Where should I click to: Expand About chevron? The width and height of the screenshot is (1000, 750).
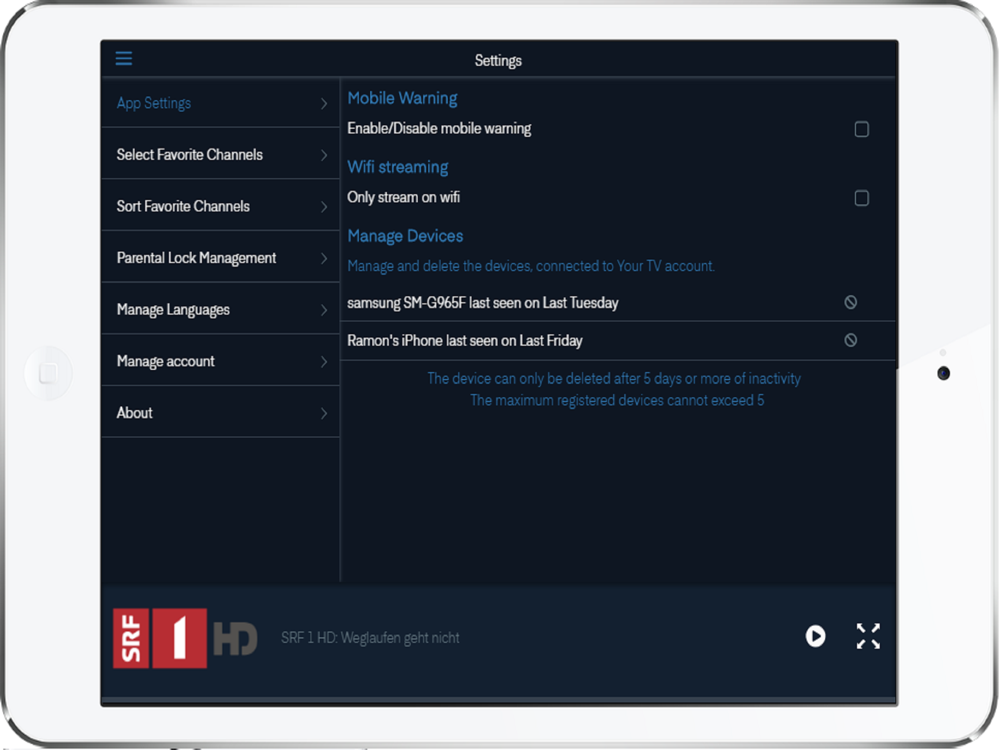pos(324,413)
